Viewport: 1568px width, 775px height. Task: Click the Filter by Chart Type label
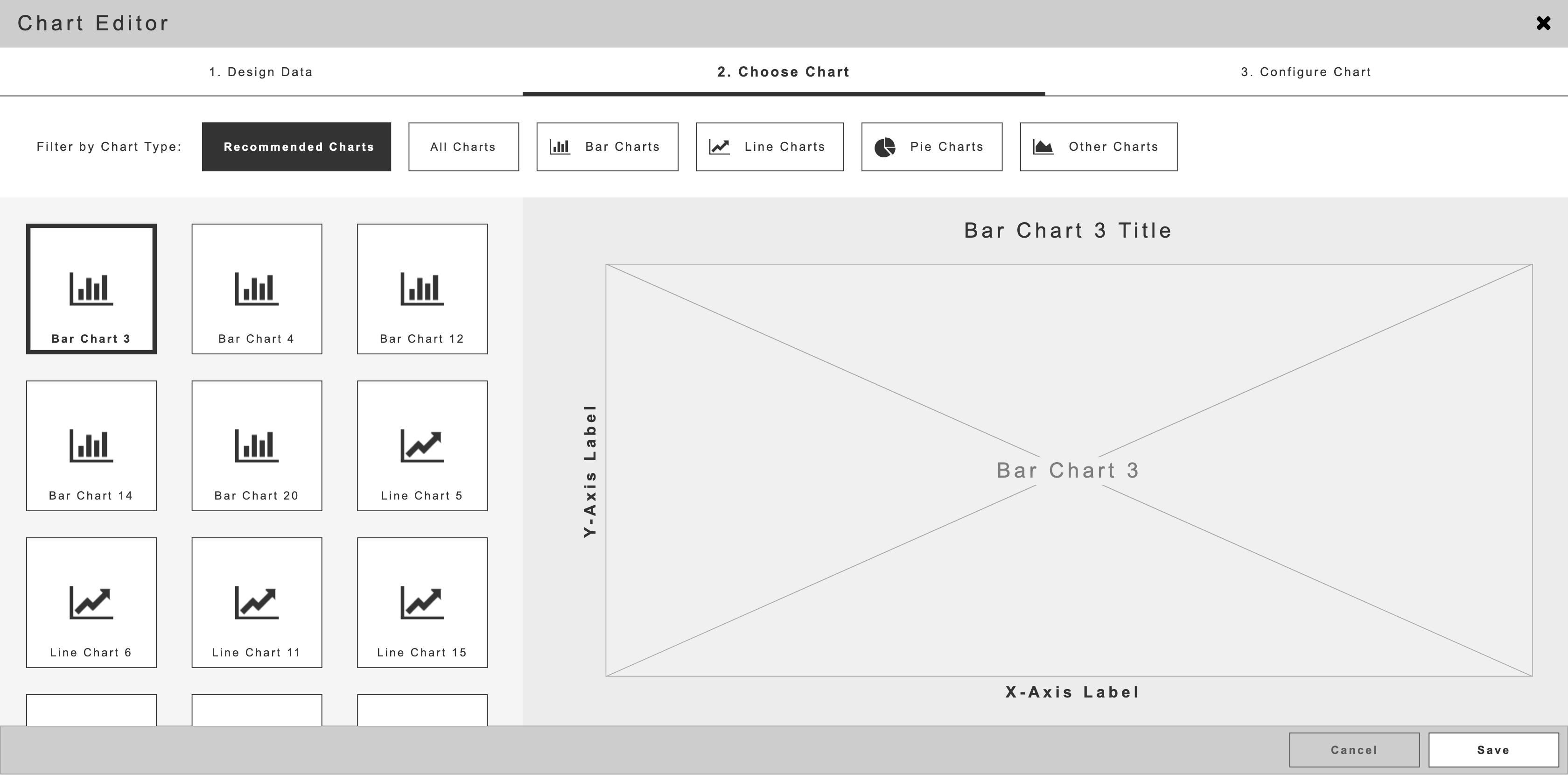pyautogui.click(x=110, y=147)
